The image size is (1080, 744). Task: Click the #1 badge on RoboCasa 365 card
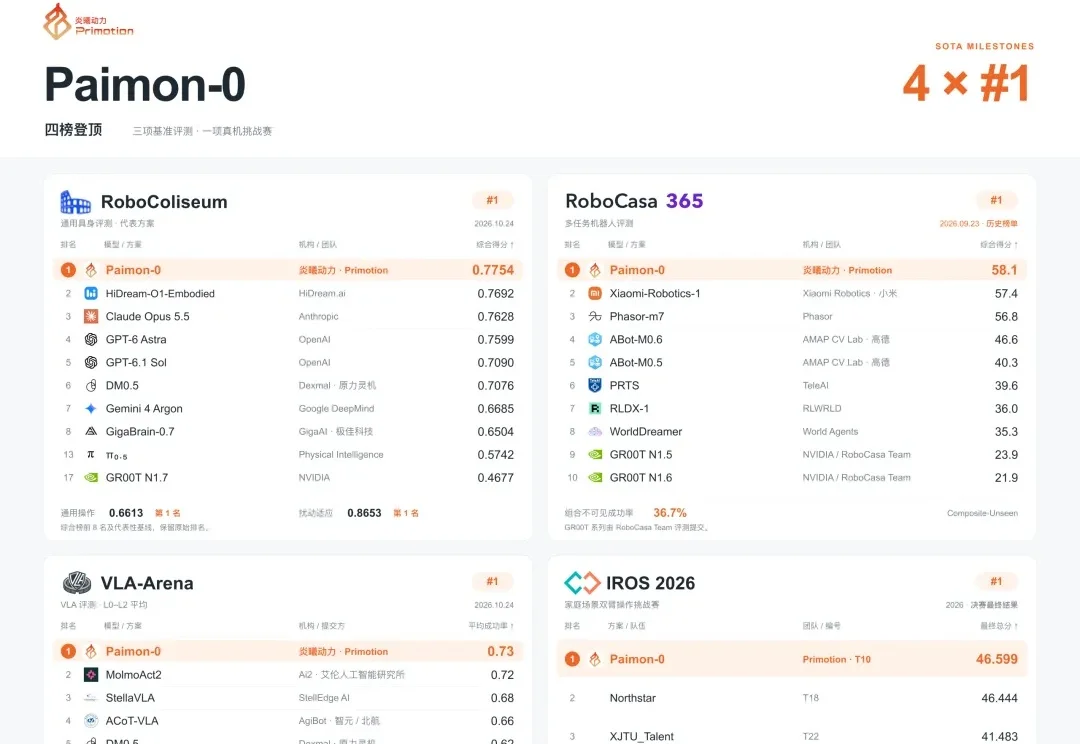tap(997, 200)
